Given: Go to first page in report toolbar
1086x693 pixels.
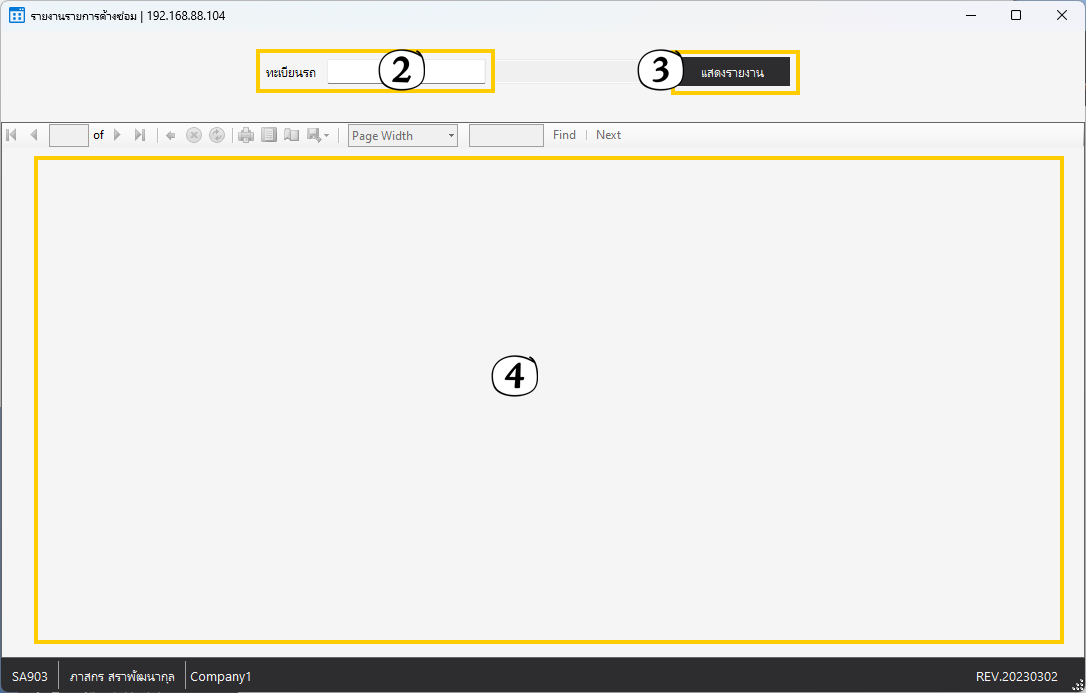Looking at the screenshot, I should 12,135.
